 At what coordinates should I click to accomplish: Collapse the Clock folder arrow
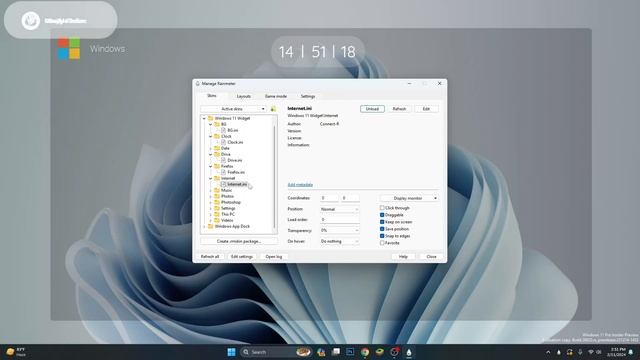211,136
